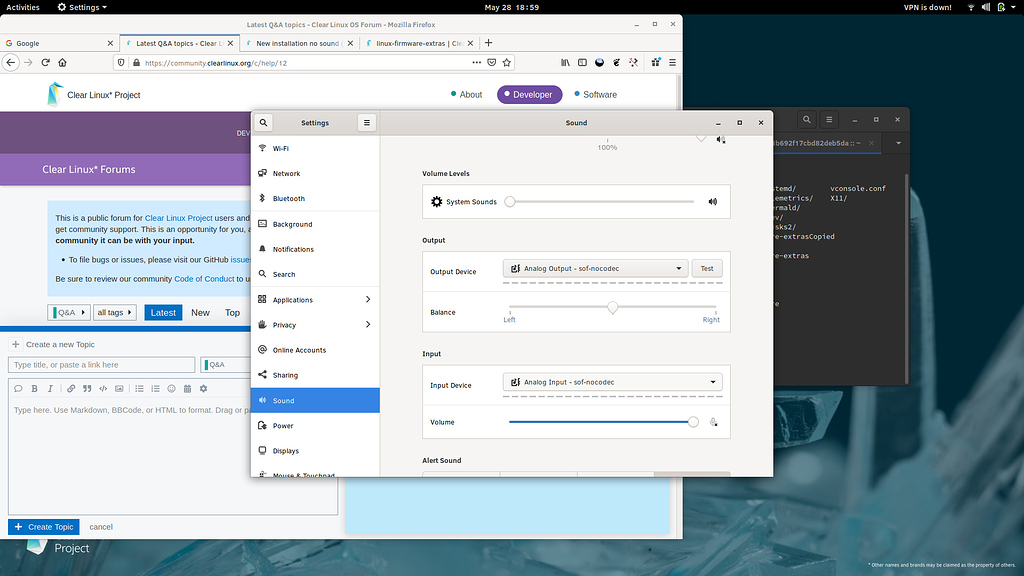The width and height of the screenshot is (1024, 576).
Task: Mute the System Sounds speaker icon
Action: pyautogui.click(x=712, y=202)
